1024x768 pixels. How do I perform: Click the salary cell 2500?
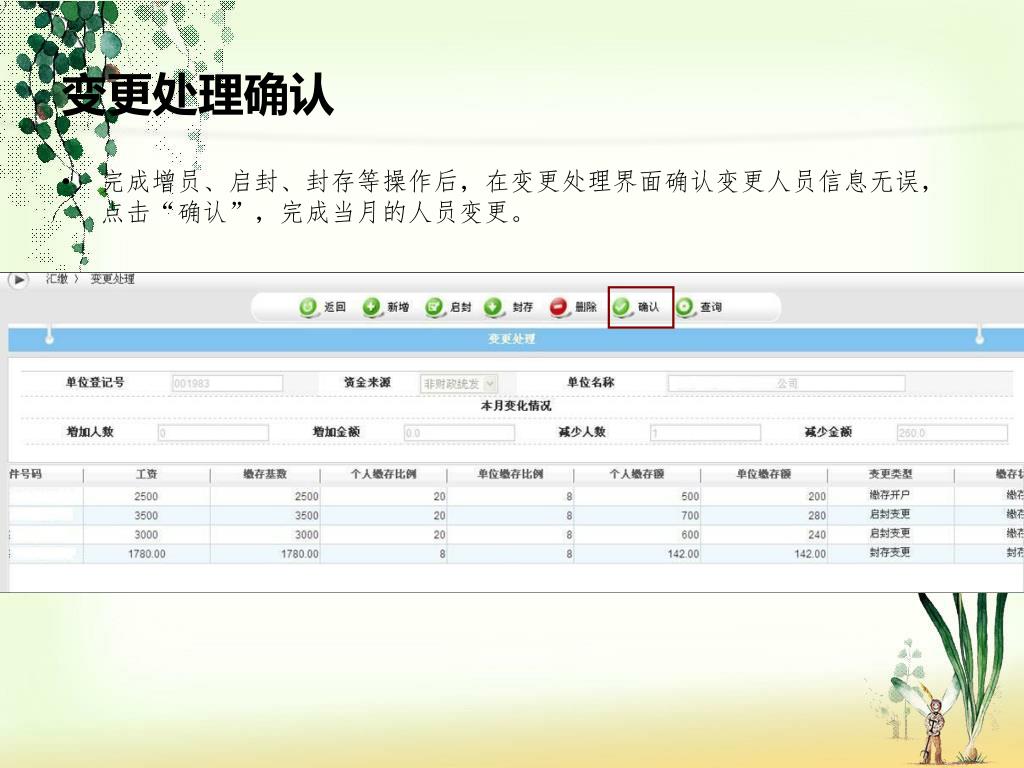[146, 496]
